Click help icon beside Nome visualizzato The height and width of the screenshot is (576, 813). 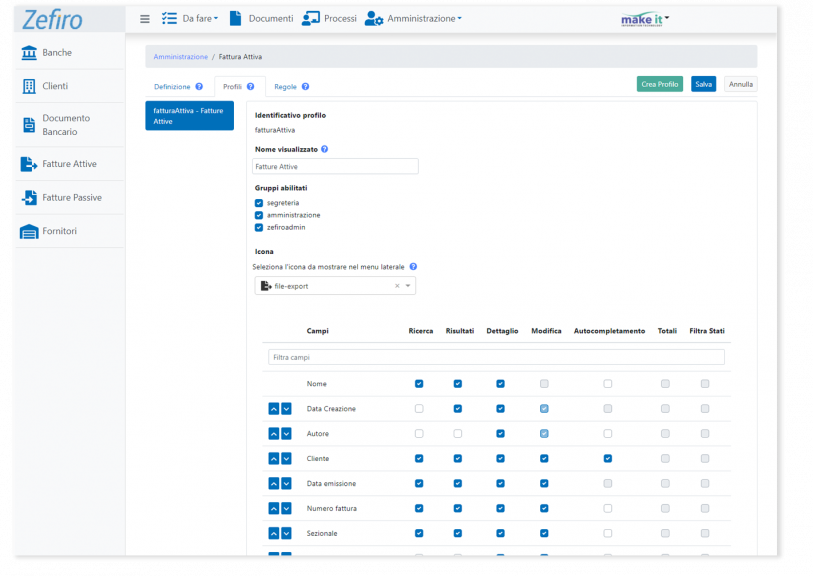[325, 149]
